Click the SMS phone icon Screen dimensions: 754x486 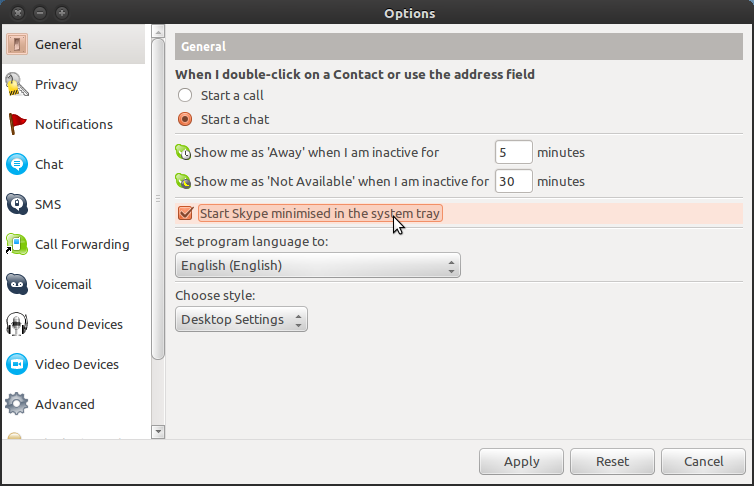[x=17, y=205]
